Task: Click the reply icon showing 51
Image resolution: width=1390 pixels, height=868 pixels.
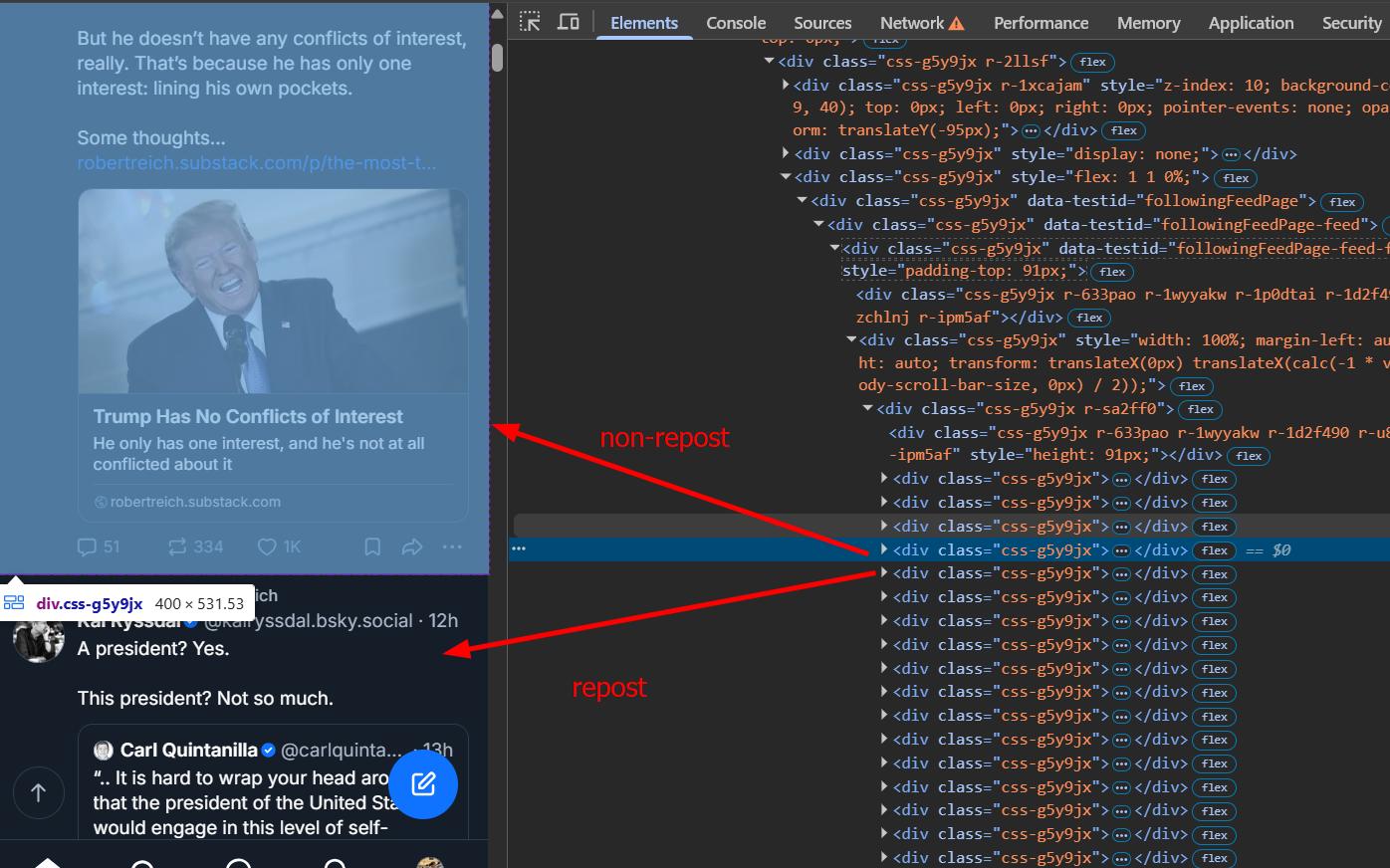Action: [99, 546]
